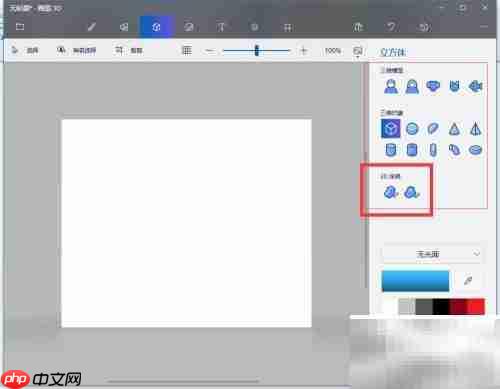Click the horizontal scrollbar at bottom

(x=183, y=381)
